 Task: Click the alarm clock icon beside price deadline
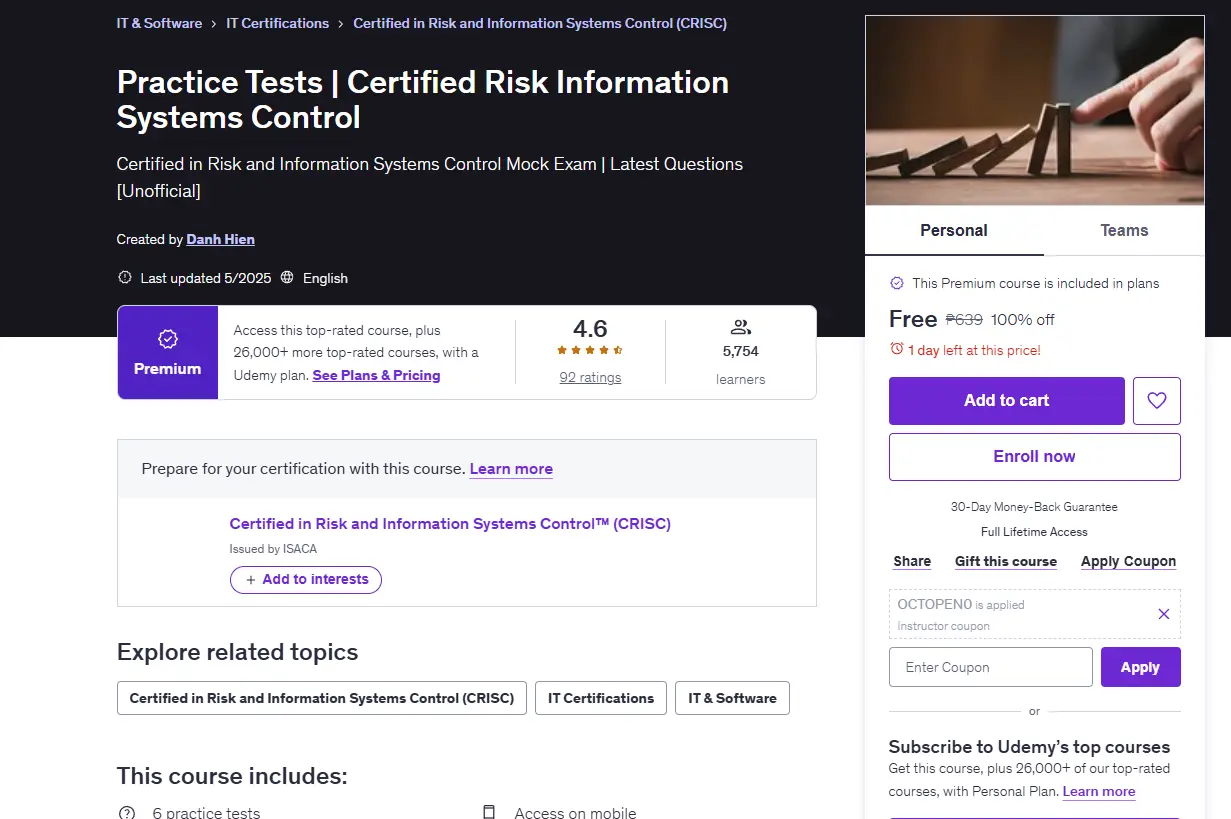click(896, 350)
